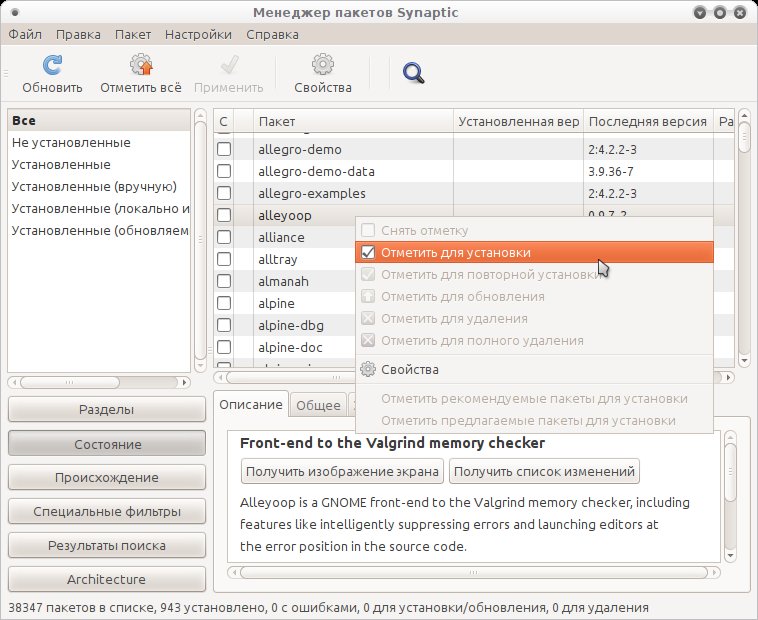
Task: Tick the almanah status checkbox
Action: (224, 281)
